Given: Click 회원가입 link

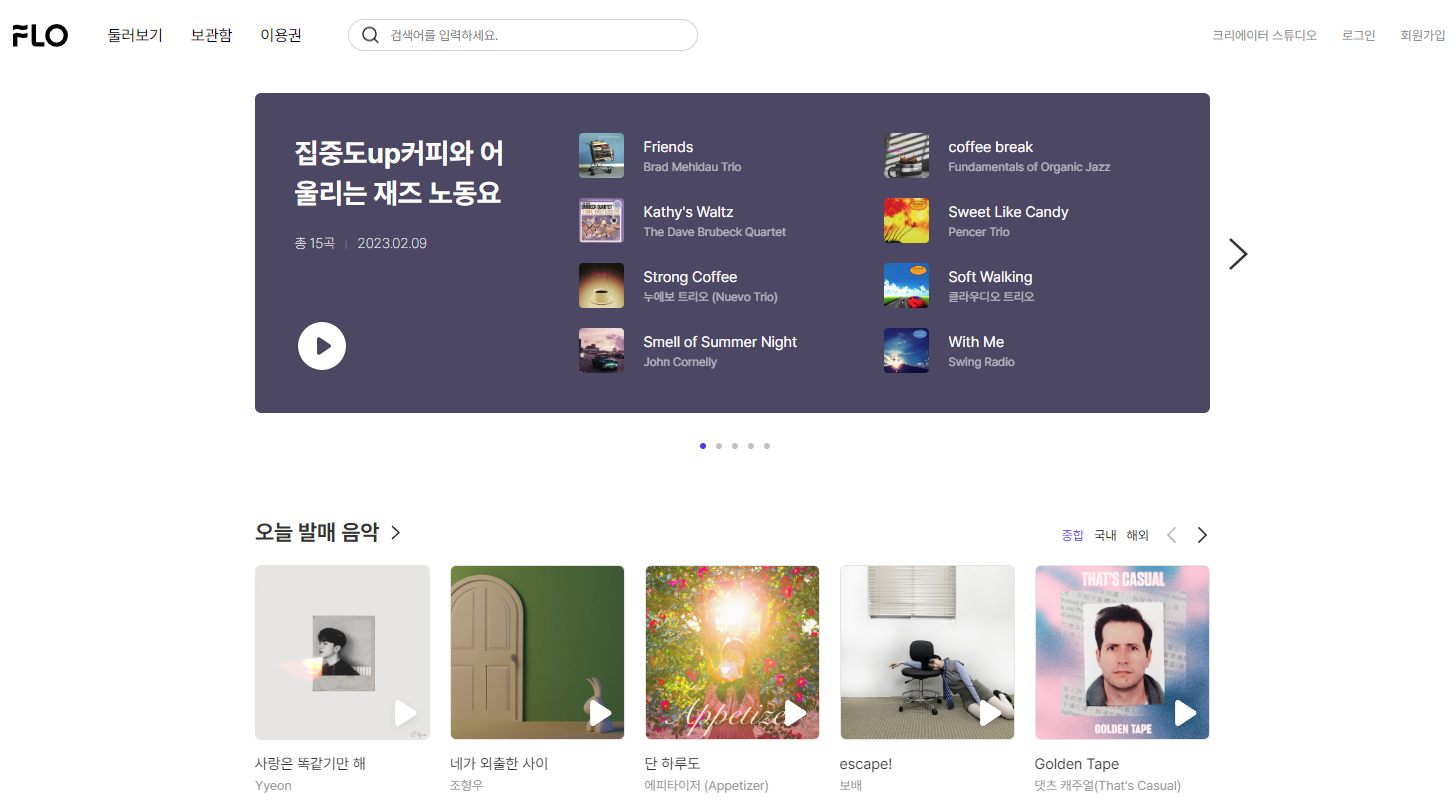Looking at the screenshot, I should 1423,35.
